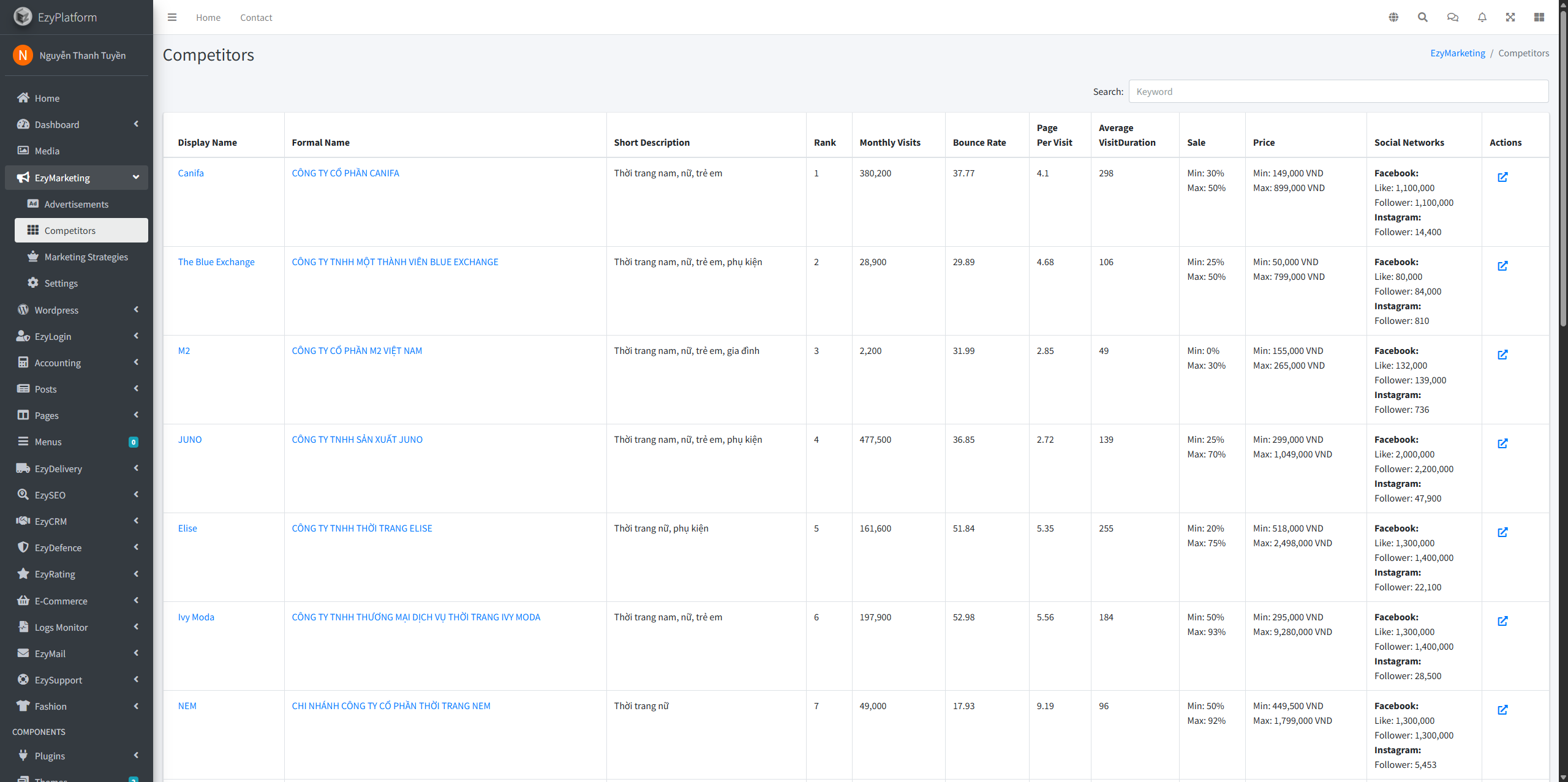Expand the Posts menu
Viewport: 1568px width, 782px height.
77,389
